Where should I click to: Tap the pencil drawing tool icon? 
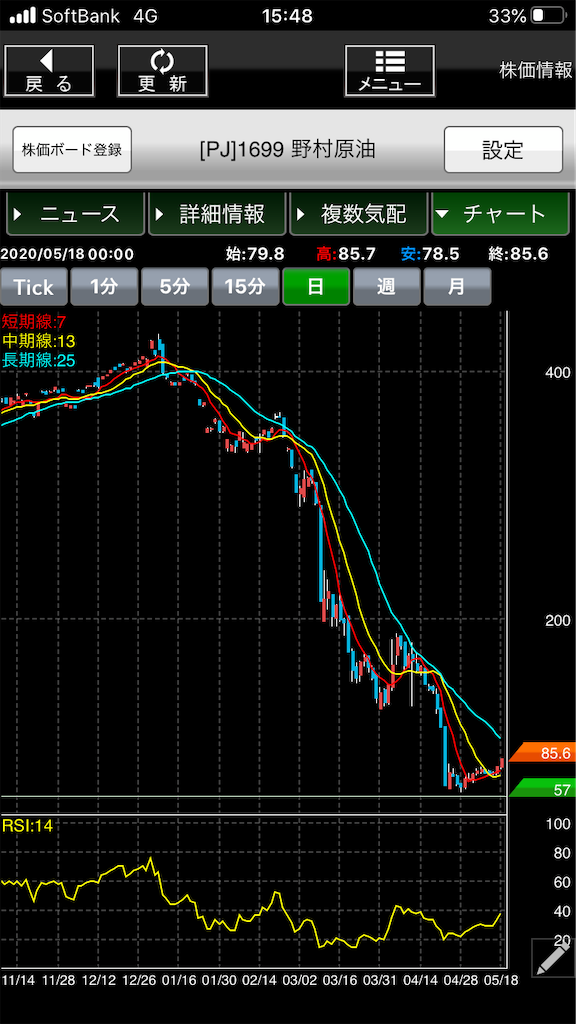pyautogui.click(x=552, y=958)
